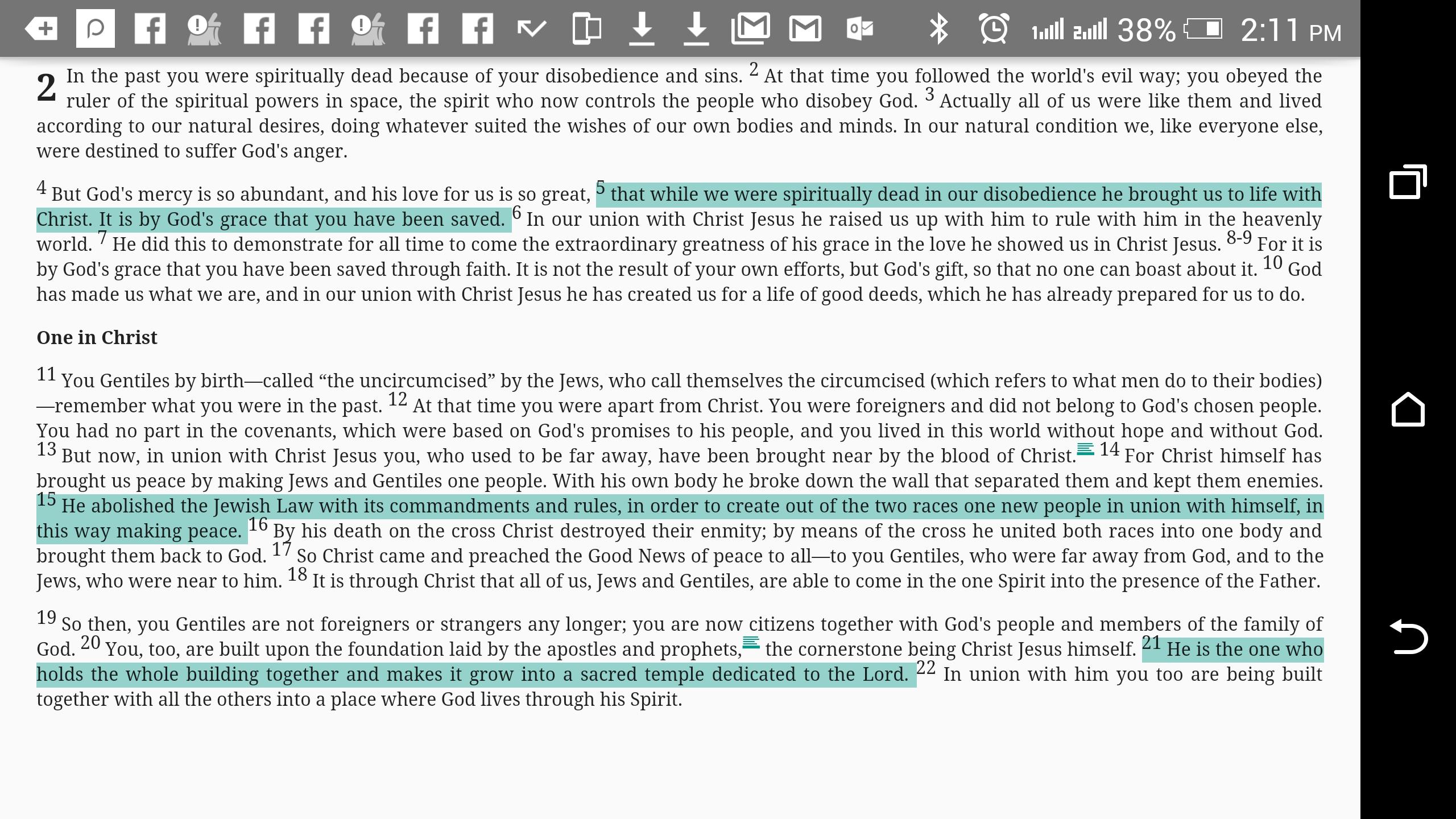Go back using the Android back button
This screenshot has height=819, width=1456.
tap(1408, 637)
